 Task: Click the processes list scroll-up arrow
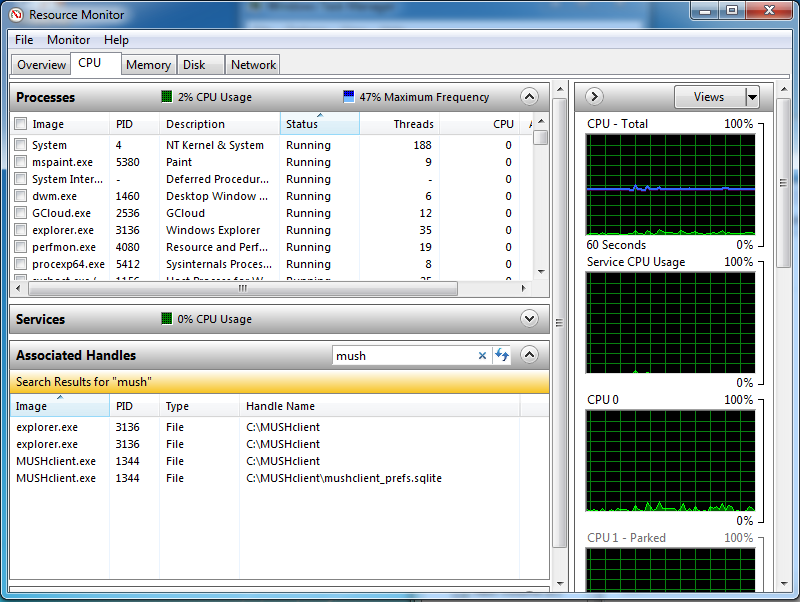[541, 121]
